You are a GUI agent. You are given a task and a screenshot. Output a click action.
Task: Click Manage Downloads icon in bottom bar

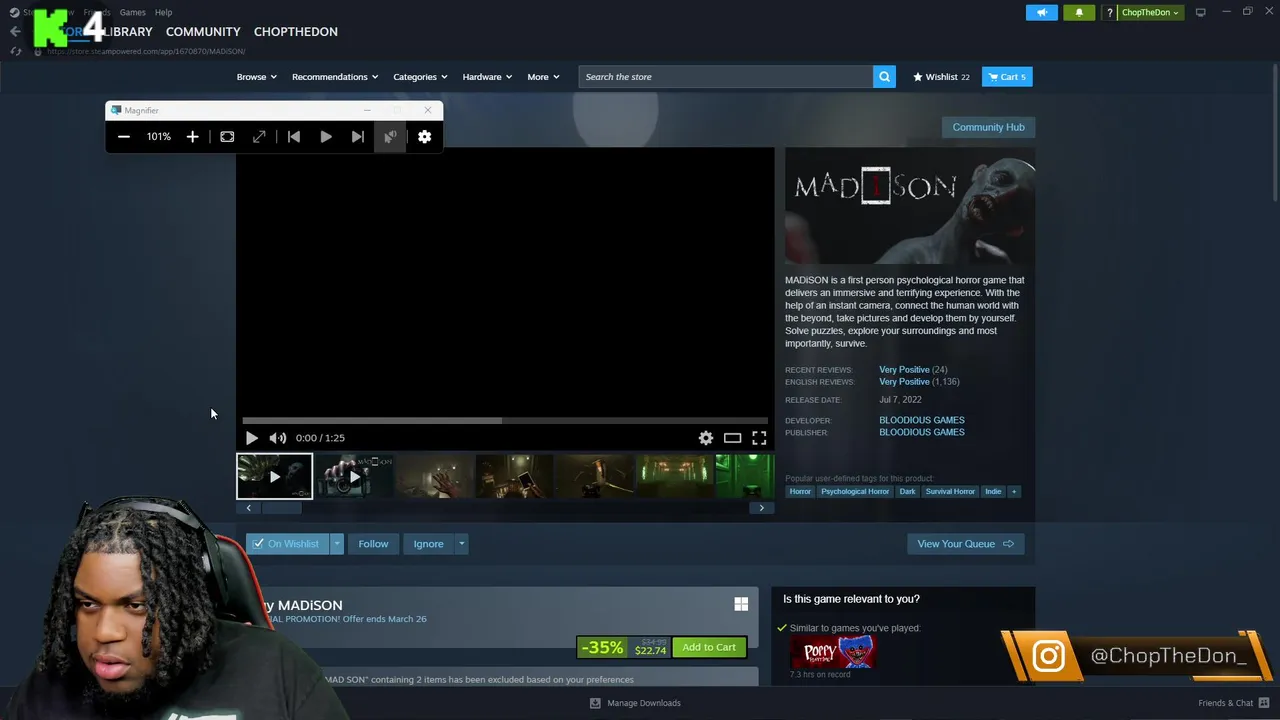click(595, 703)
